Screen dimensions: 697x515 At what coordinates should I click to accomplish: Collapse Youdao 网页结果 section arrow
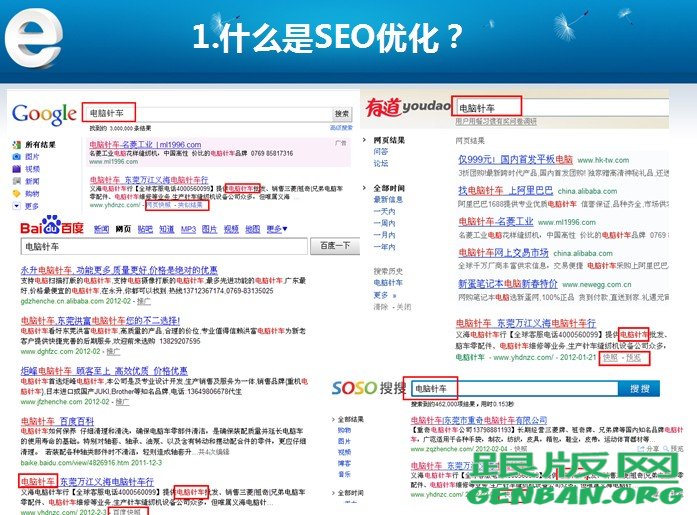pos(365,140)
